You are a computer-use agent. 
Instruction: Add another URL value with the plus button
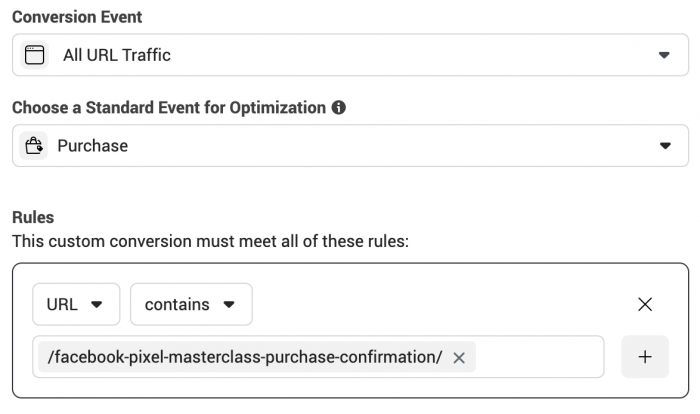(x=645, y=357)
